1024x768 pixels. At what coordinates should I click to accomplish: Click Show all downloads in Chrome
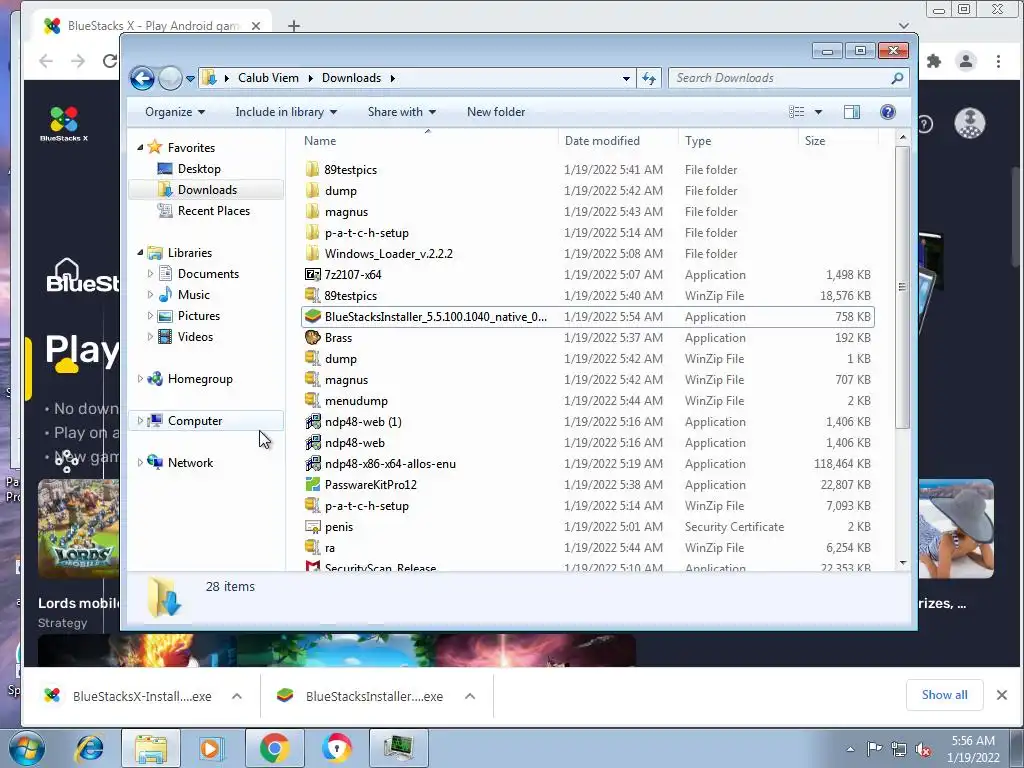point(944,695)
